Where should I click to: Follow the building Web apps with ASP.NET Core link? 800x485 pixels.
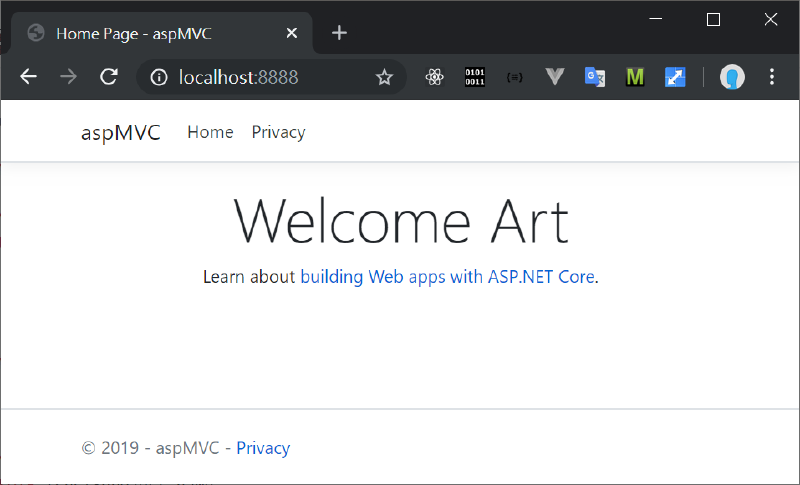(x=447, y=276)
